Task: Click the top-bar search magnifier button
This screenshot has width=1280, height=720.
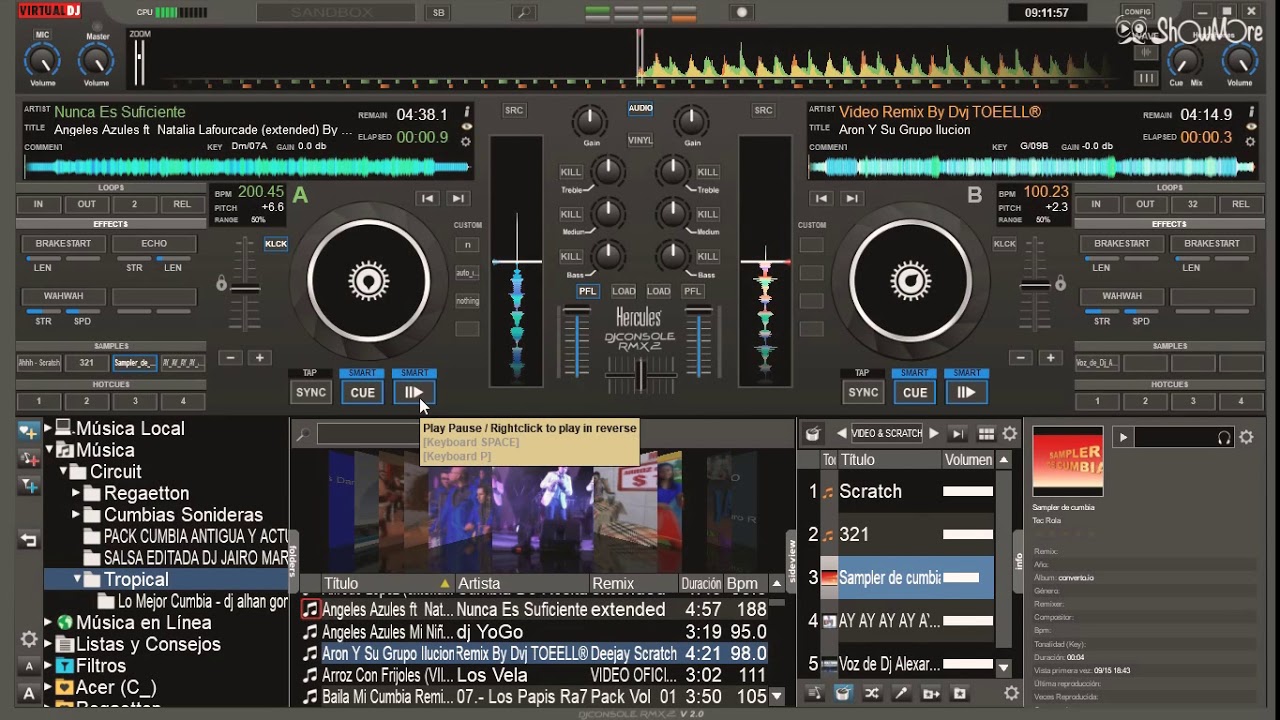Action: coord(522,13)
